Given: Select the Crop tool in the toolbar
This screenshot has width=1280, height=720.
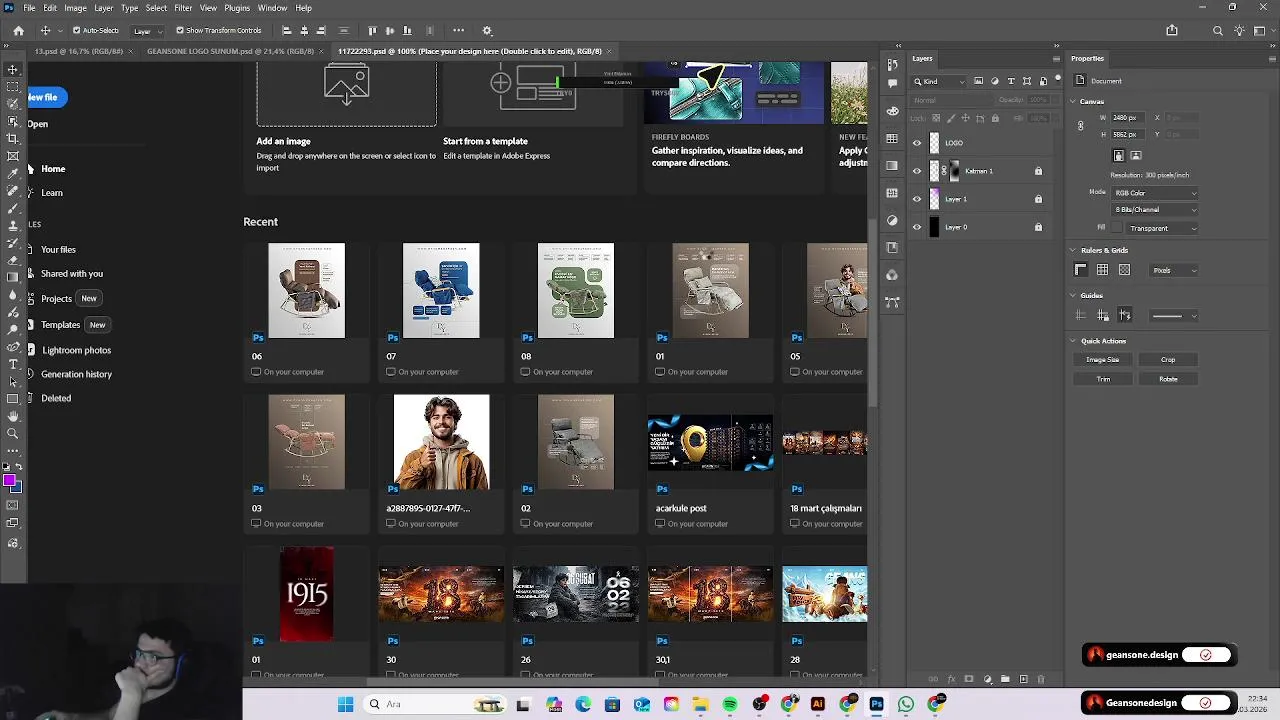Looking at the screenshot, I should [x=13, y=138].
